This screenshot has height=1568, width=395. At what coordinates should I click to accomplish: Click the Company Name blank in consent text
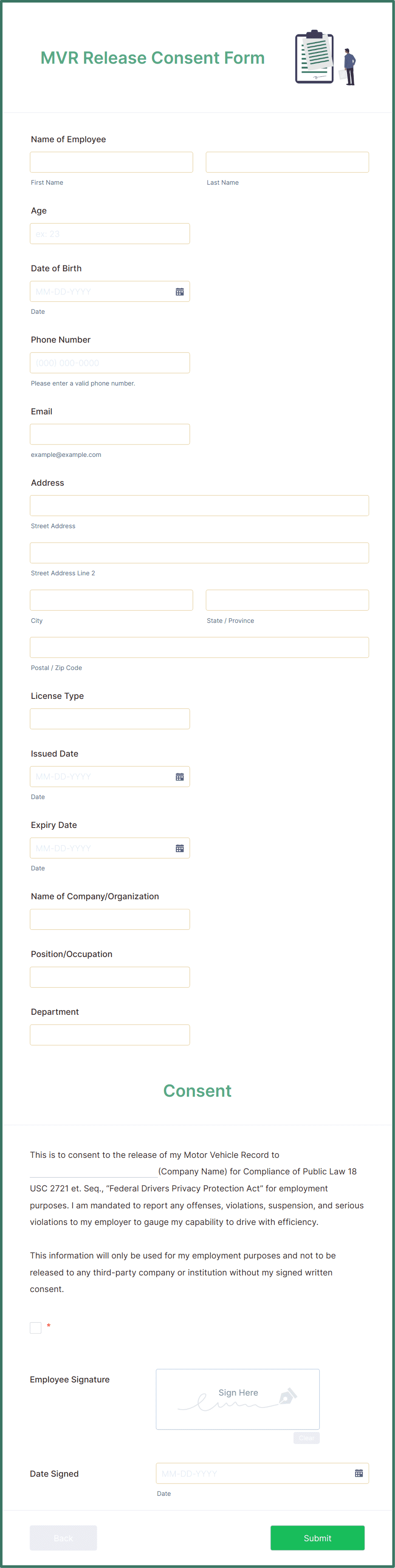[94, 1171]
